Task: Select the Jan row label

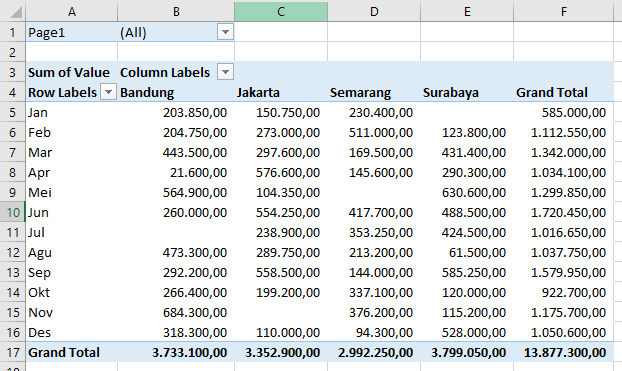Action: pos(38,112)
